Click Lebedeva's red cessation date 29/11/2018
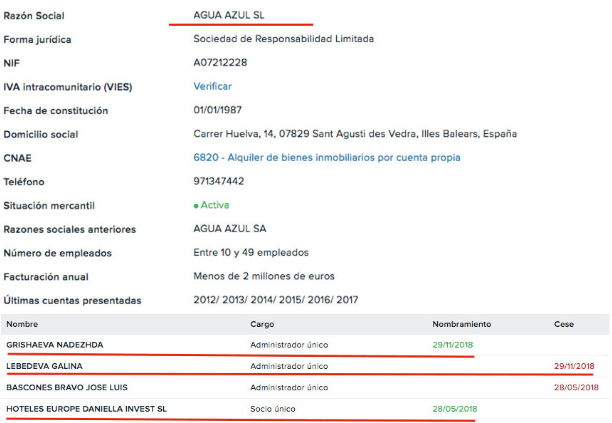612x423 pixels. [x=574, y=366]
